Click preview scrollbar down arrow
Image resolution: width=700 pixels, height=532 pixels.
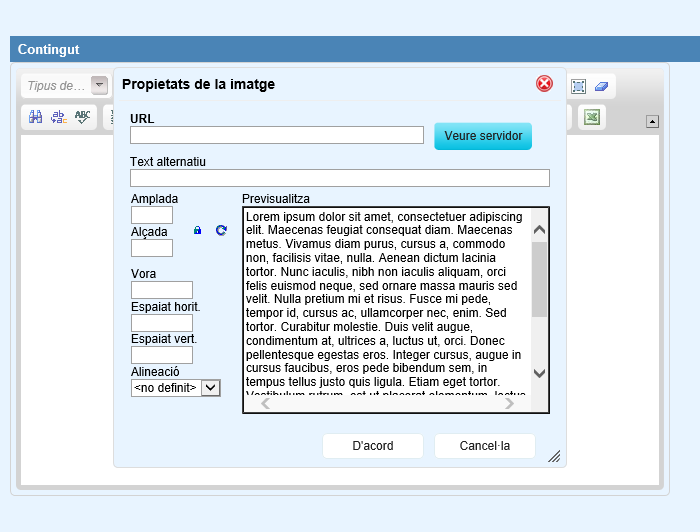[x=539, y=373]
